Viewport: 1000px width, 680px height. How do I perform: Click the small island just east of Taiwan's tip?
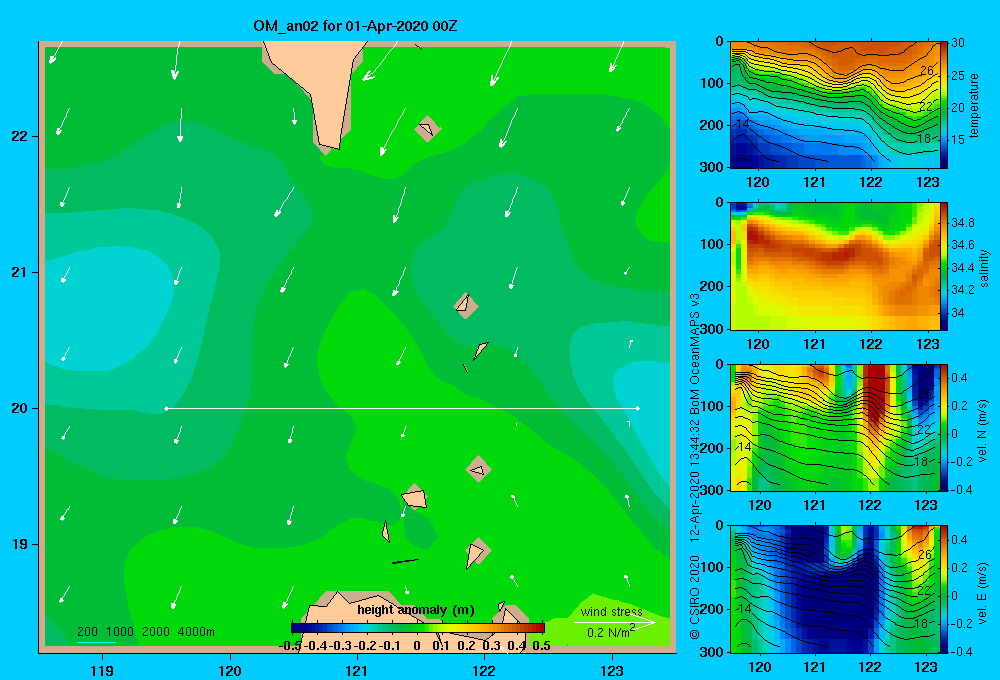(427, 129)
